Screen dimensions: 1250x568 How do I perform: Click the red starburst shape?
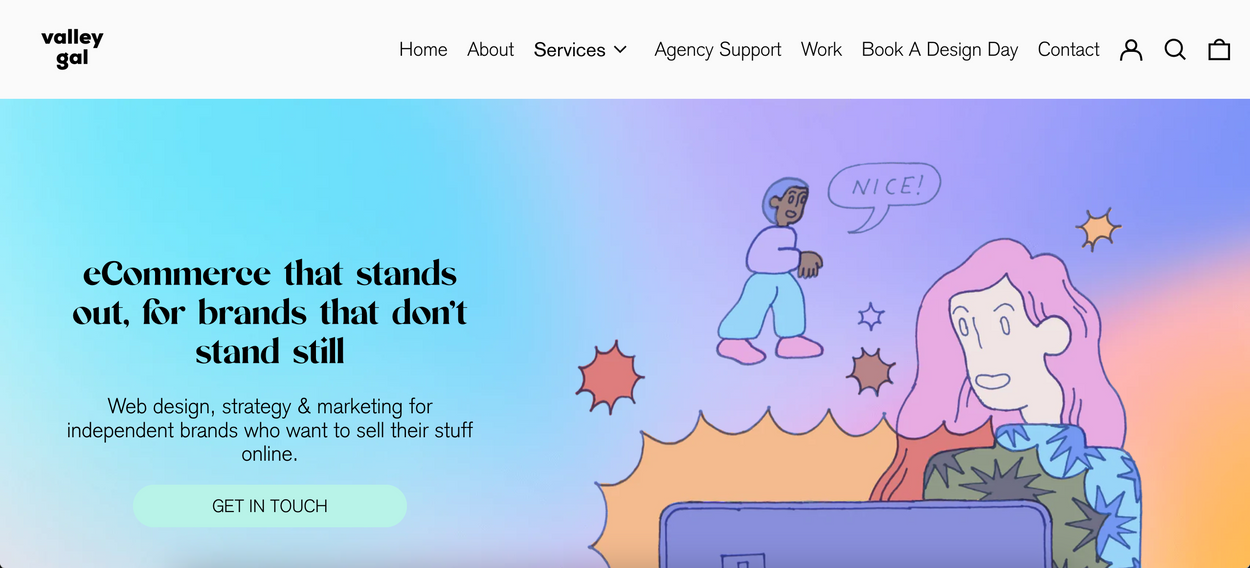tap(609, 376)
